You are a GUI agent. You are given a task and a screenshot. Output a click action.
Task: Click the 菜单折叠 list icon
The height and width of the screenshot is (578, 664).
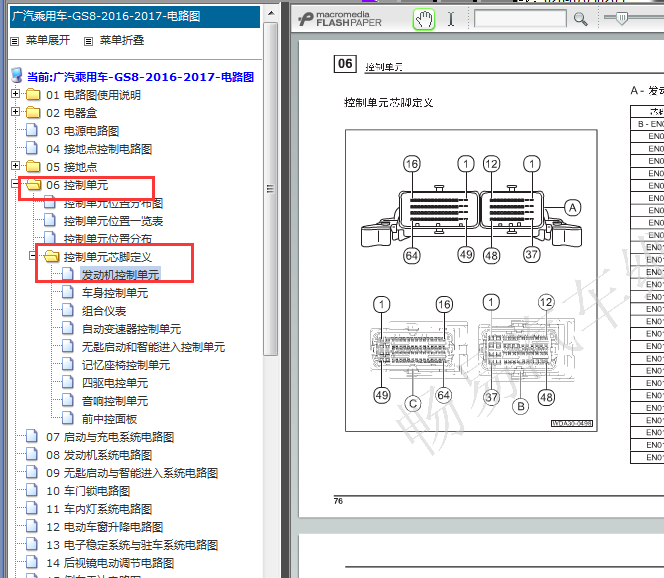tap(89, 41)
